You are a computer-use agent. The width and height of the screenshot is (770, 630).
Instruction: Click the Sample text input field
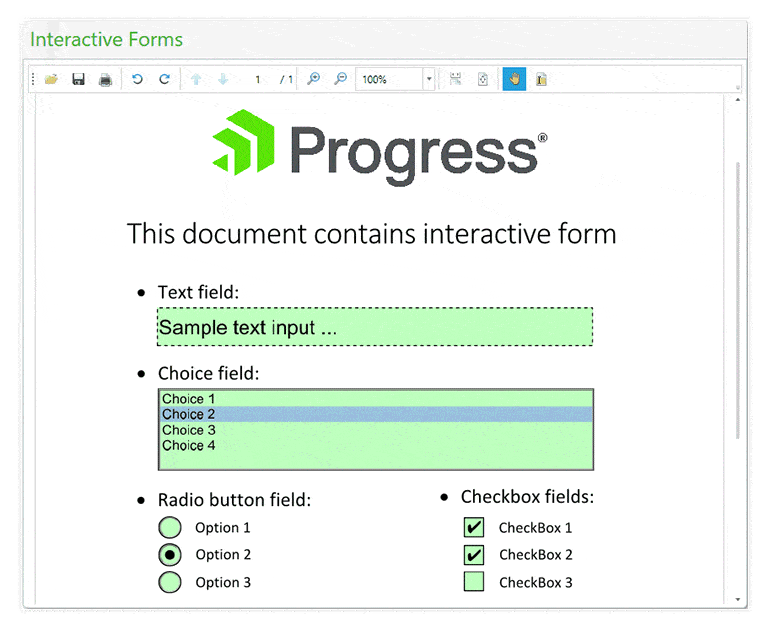tap(375, 327)
